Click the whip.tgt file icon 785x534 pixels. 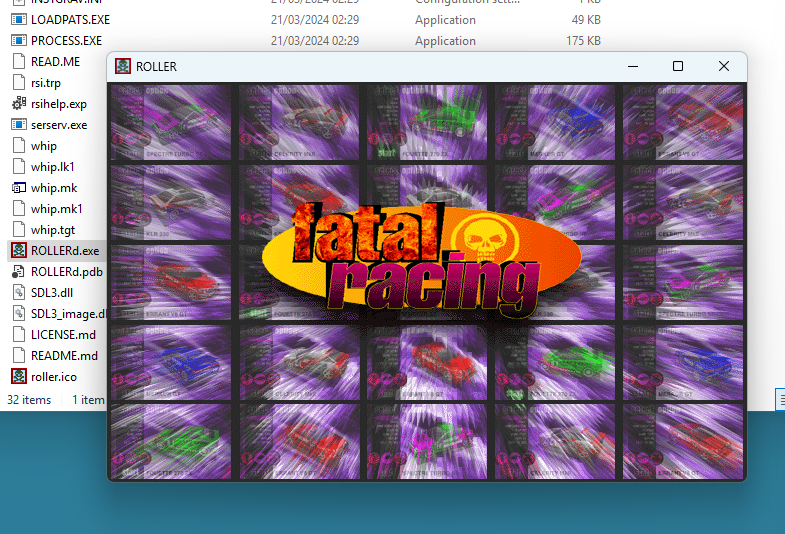19,230
